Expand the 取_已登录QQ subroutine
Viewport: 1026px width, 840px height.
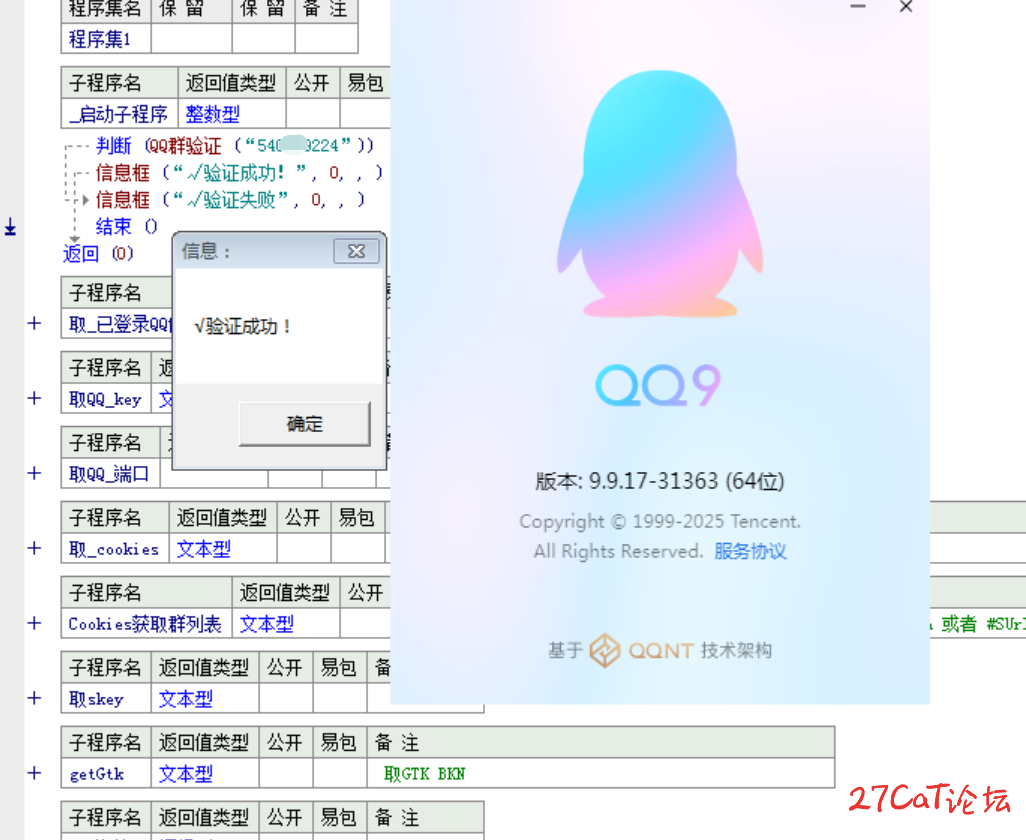click(x=34, y=323)
